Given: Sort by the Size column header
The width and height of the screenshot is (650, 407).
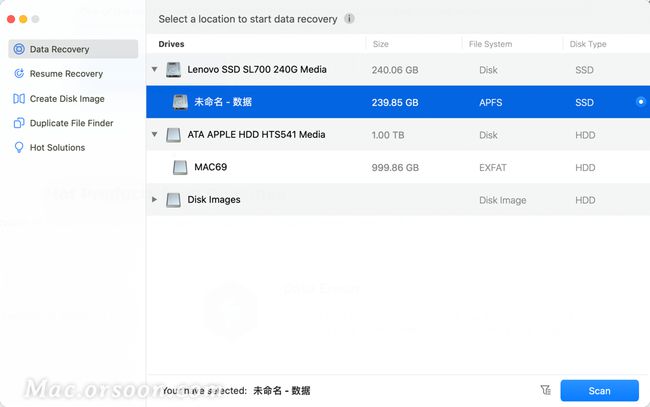Looking at the screenshot, I should tap(381, 44).
